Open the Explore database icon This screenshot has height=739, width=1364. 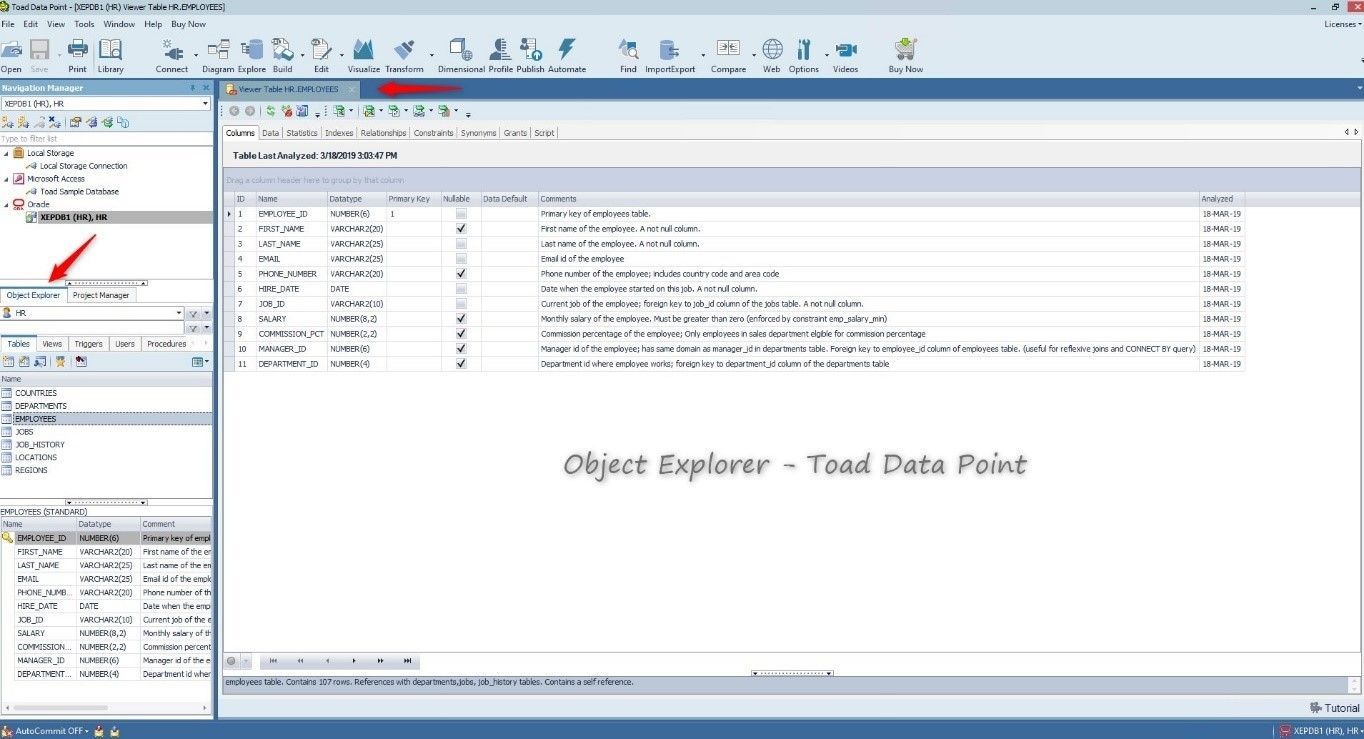coord(252,50)
